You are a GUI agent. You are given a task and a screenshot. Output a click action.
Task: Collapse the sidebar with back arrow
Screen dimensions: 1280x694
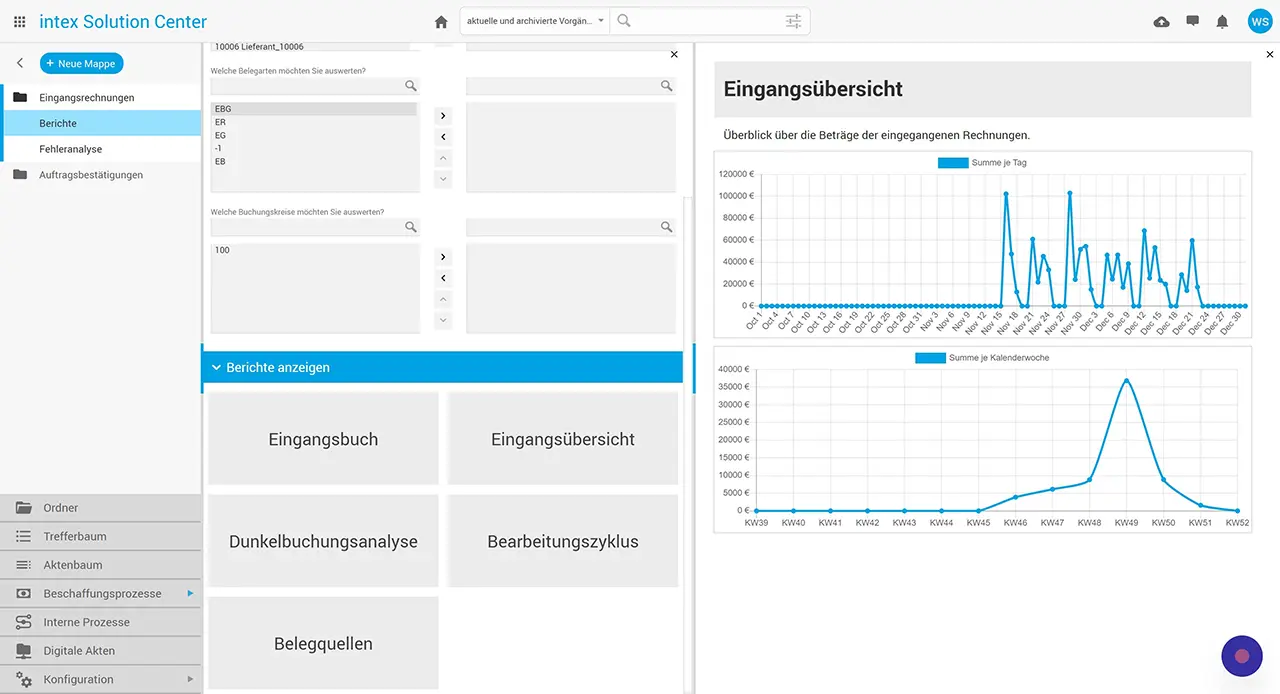point(20,63)
